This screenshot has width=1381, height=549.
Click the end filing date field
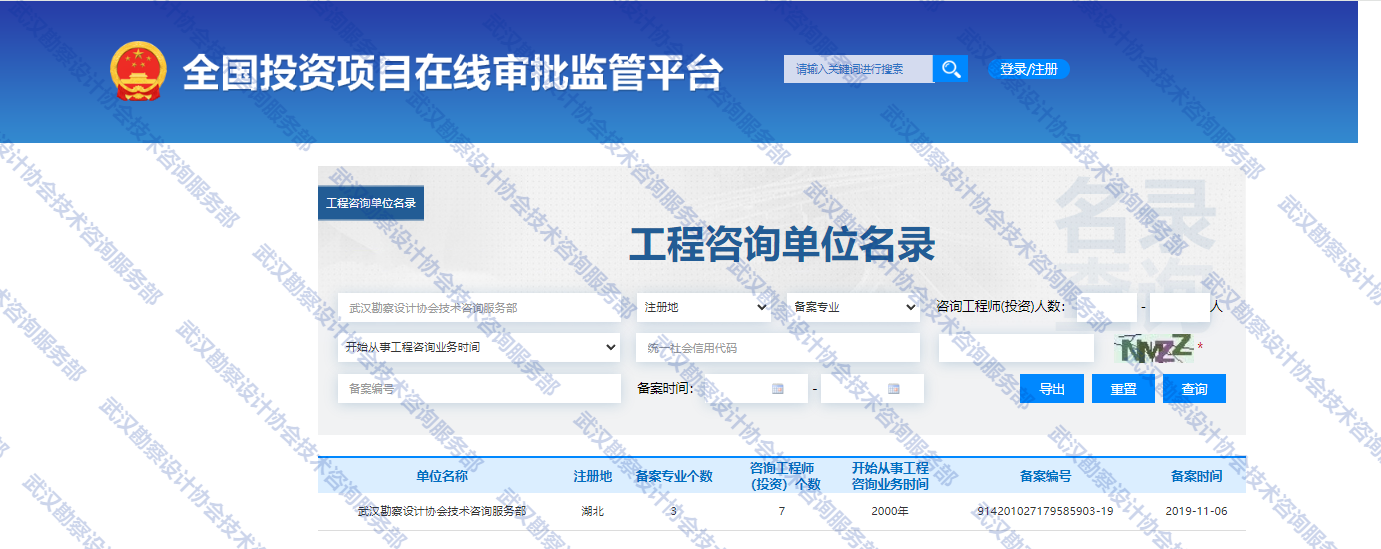coord(872,388)
